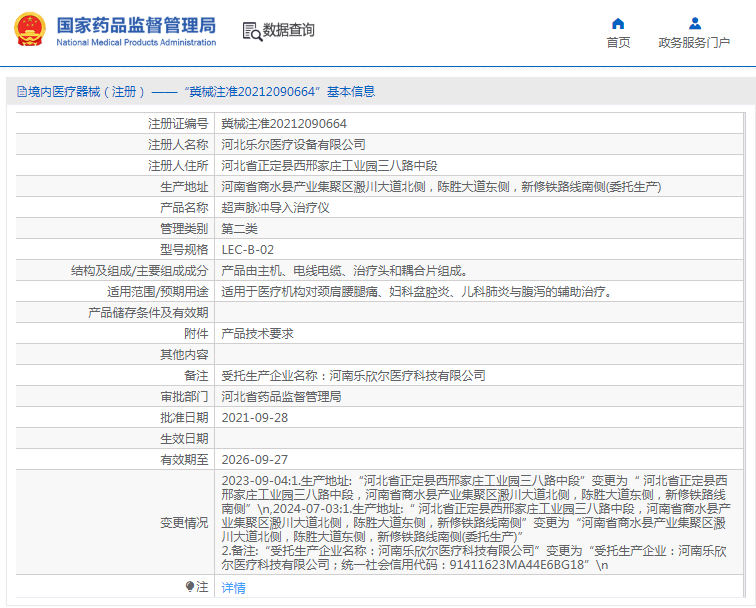Click the 注册证编号 label
This screenshot has height=608, width=756.
click(x=178, y=124)
